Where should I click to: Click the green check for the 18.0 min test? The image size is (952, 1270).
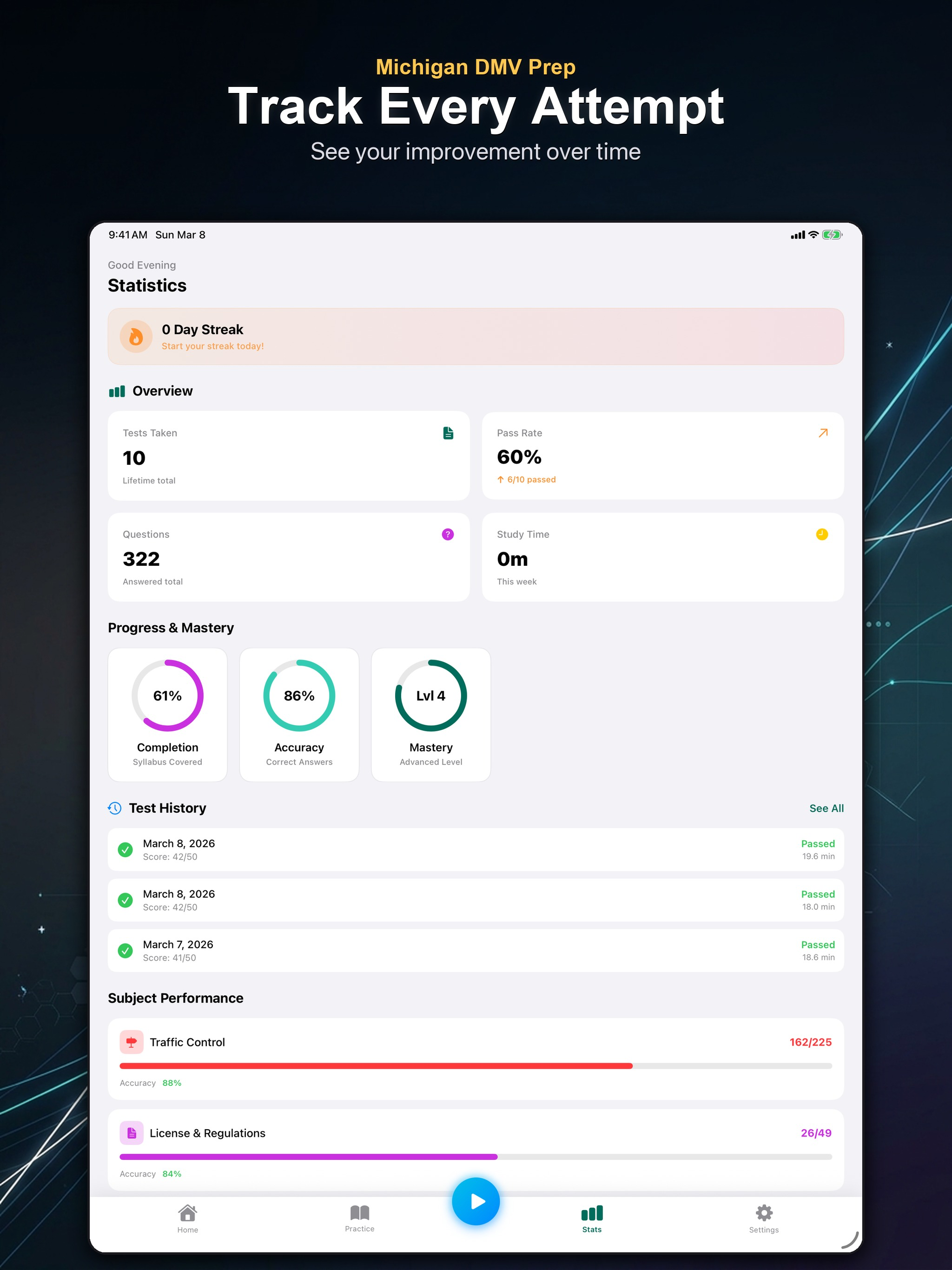tap(125, 900)
